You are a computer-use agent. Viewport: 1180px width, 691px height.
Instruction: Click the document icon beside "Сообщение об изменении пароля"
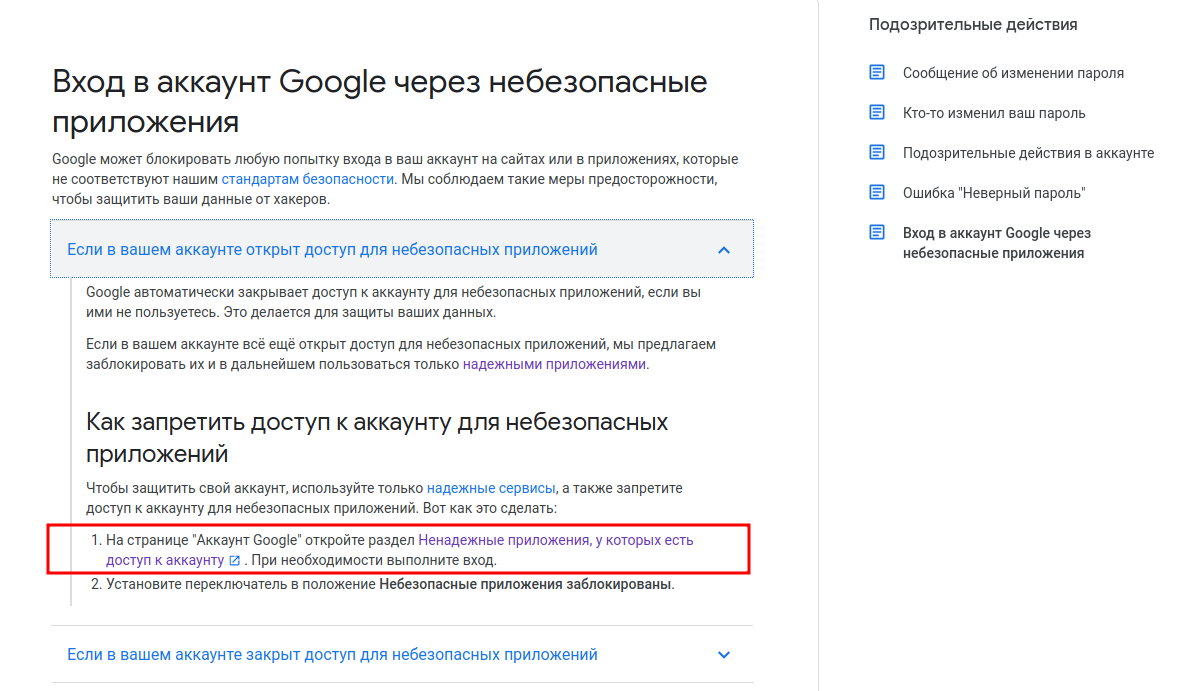877,73
